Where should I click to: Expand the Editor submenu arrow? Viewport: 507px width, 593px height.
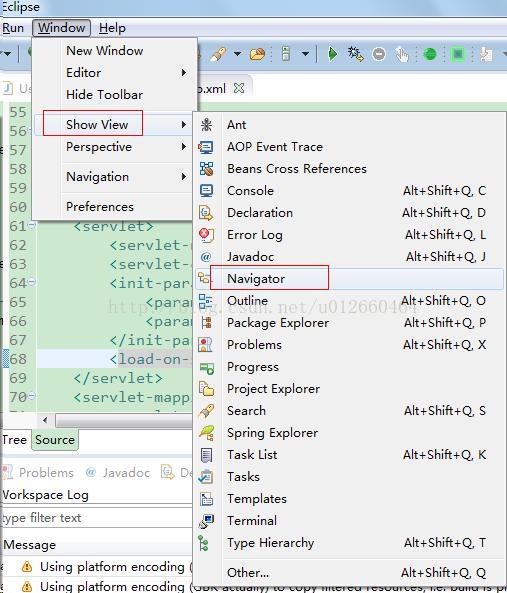coord(184,72)
